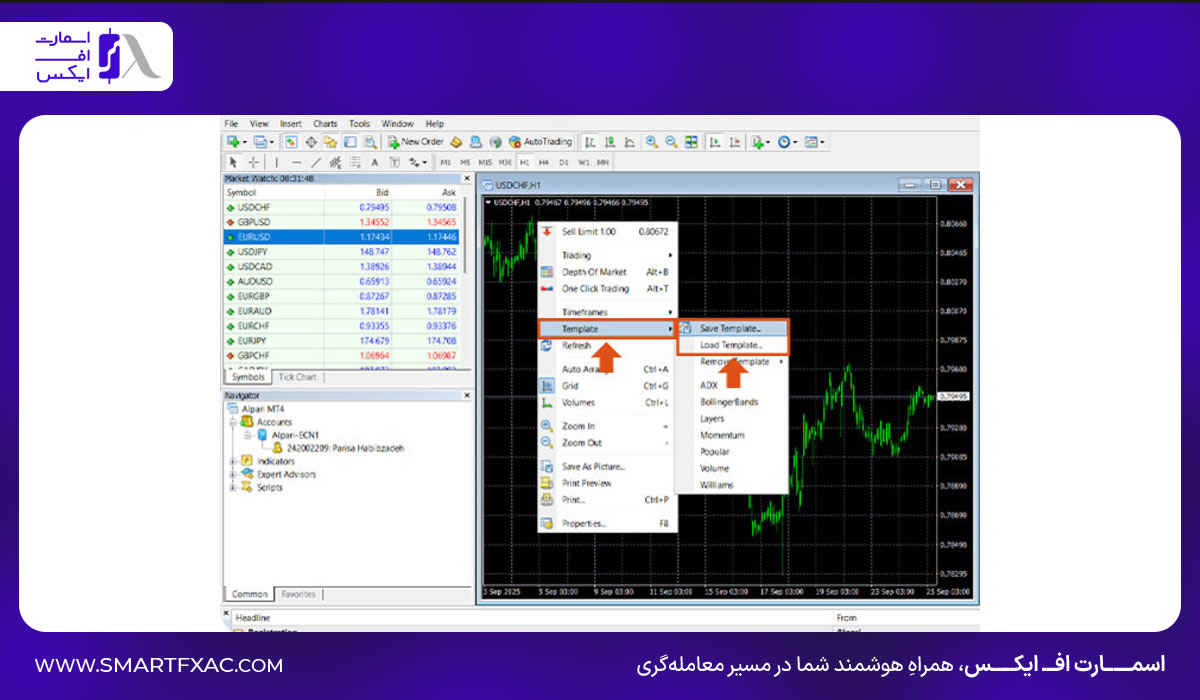Expand the Indicators node in Navigator
1200x700 pixels.
tap(233, 462)
